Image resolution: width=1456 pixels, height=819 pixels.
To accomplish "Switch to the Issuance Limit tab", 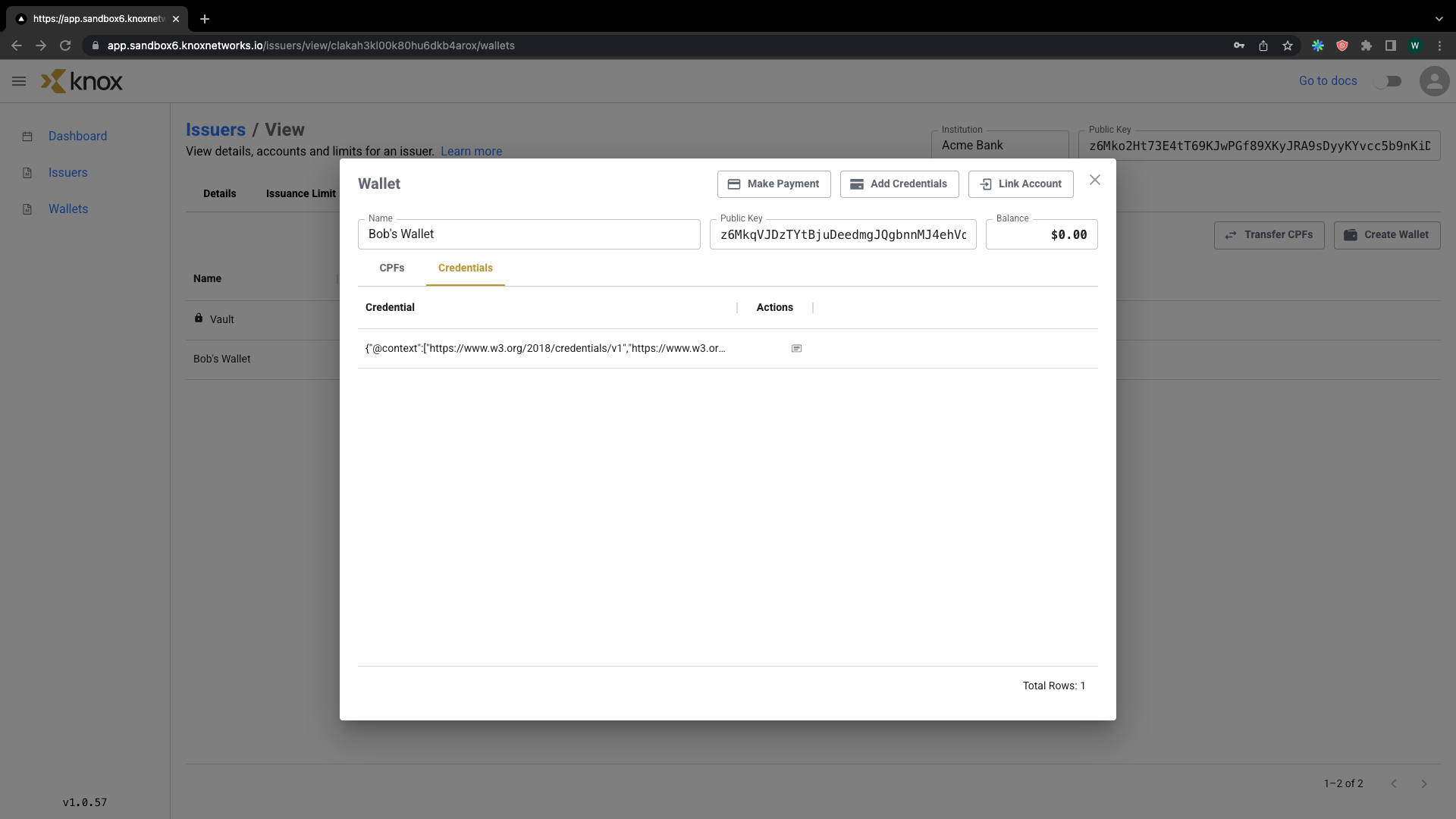I will [x=300, y=194].
